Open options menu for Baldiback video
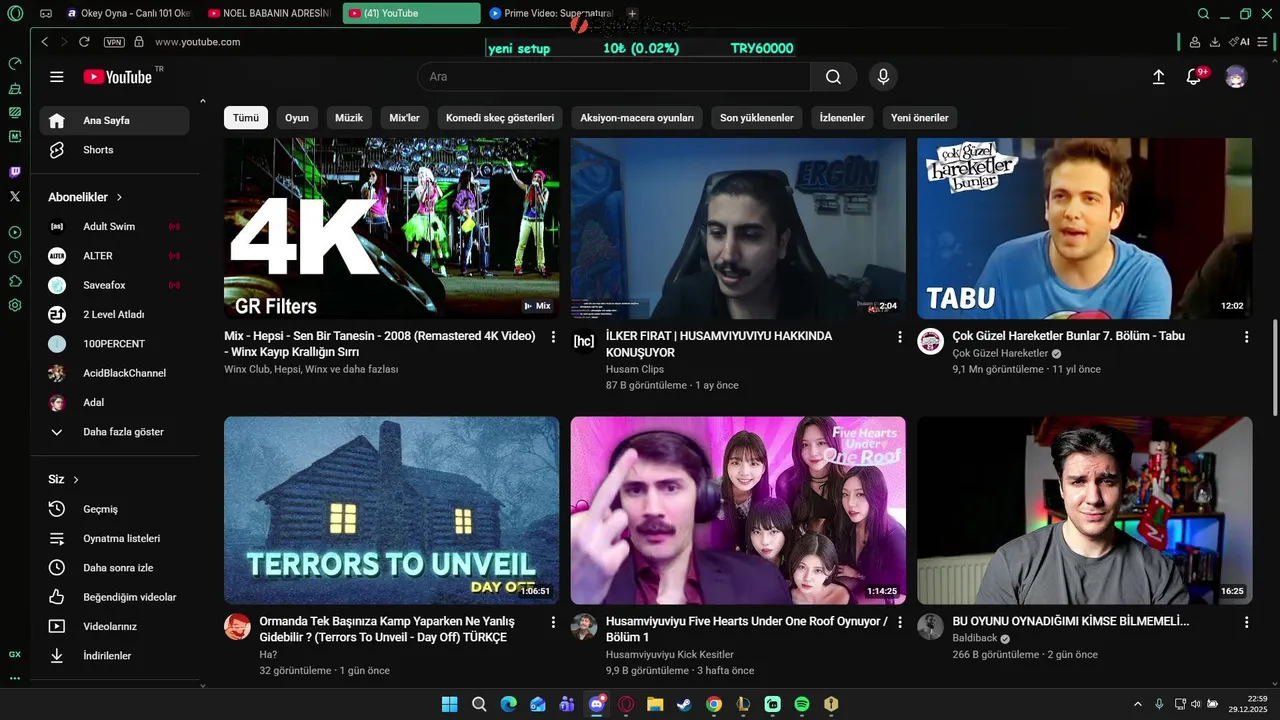The height and width of the screenshot is (720, 1280). click(1246, 622)
